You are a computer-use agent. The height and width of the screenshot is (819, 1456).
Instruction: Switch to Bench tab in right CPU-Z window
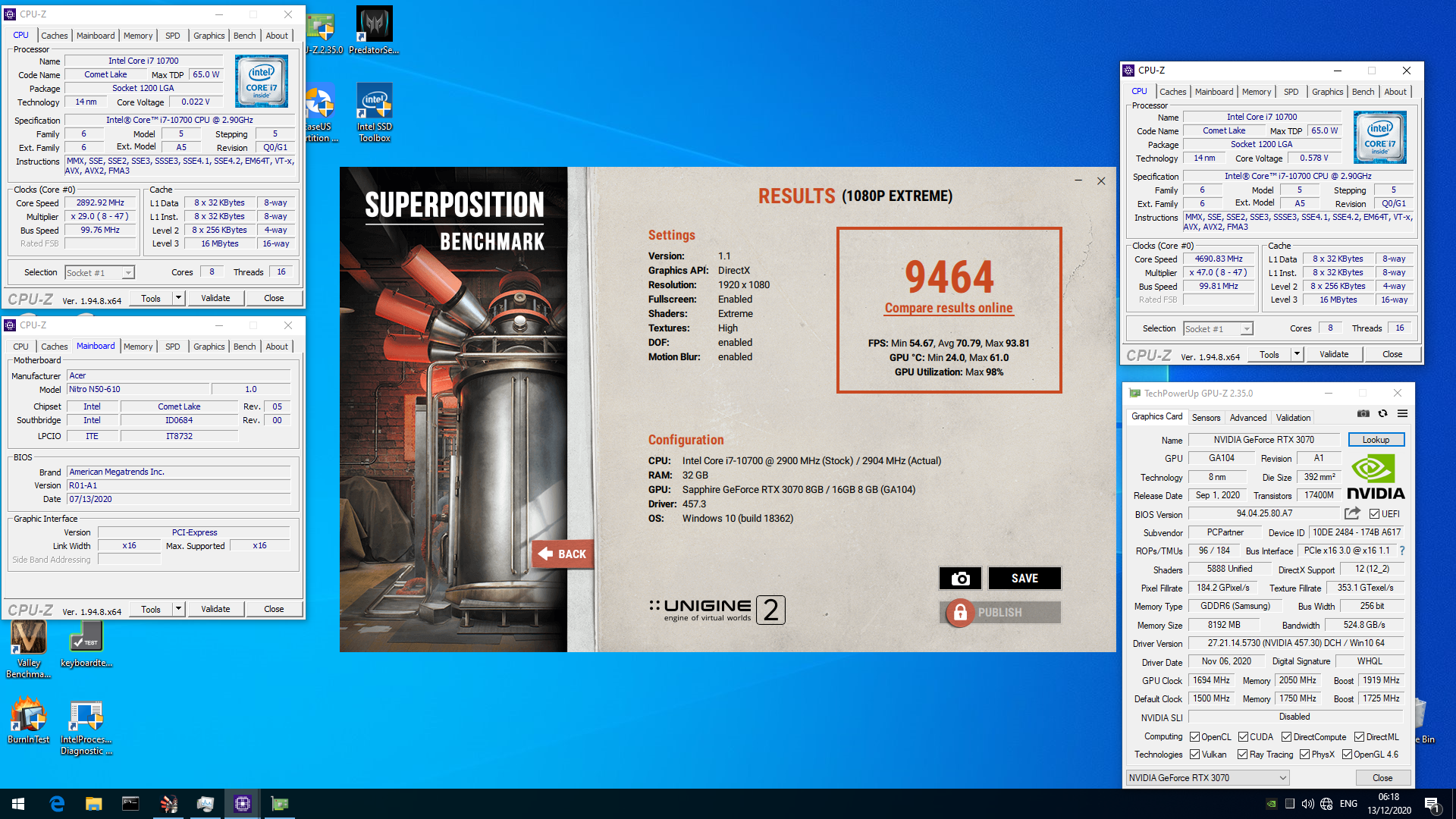click(1363, 92)
